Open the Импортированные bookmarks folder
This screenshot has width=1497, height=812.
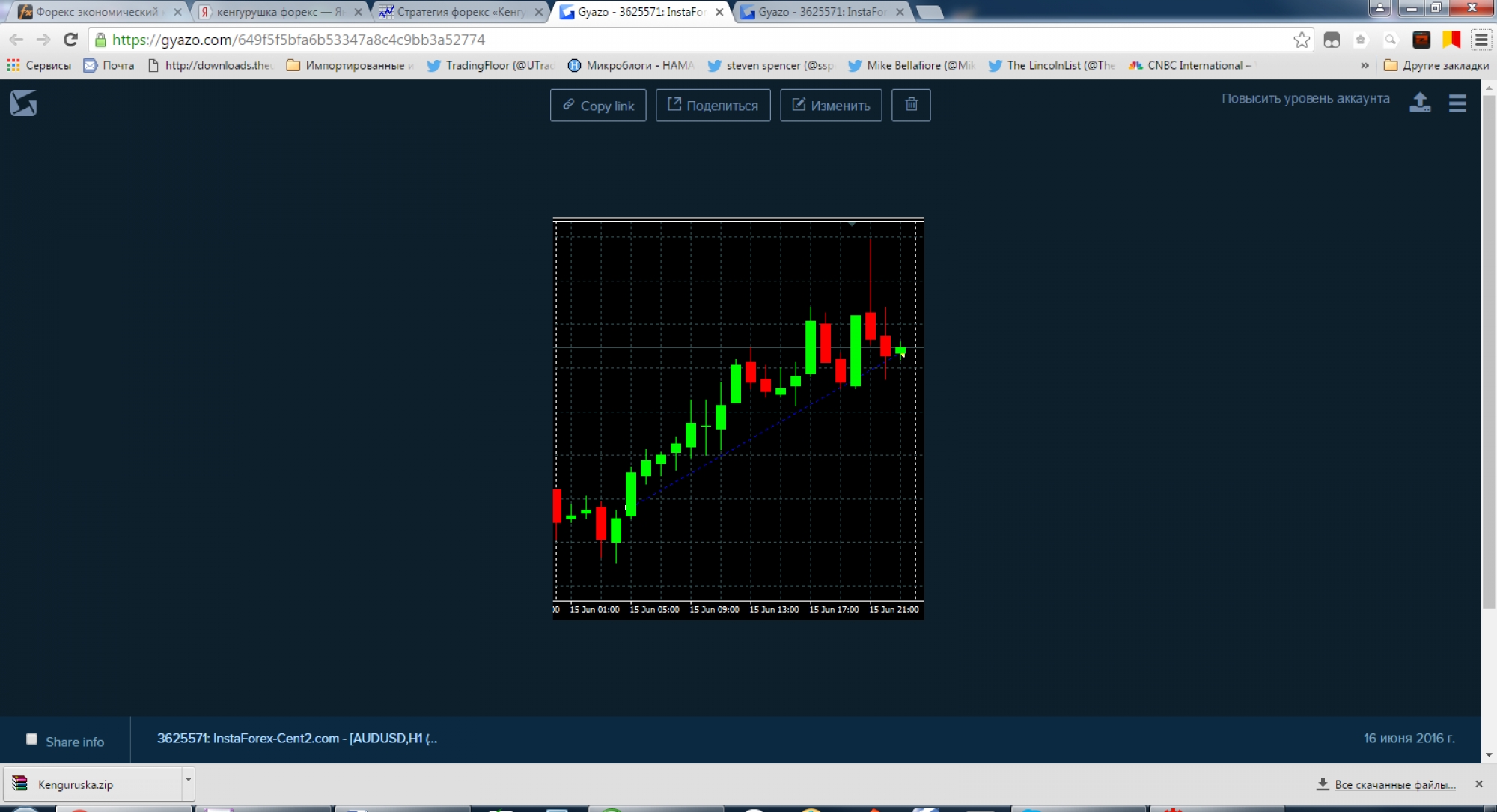(x=349, y=66)
